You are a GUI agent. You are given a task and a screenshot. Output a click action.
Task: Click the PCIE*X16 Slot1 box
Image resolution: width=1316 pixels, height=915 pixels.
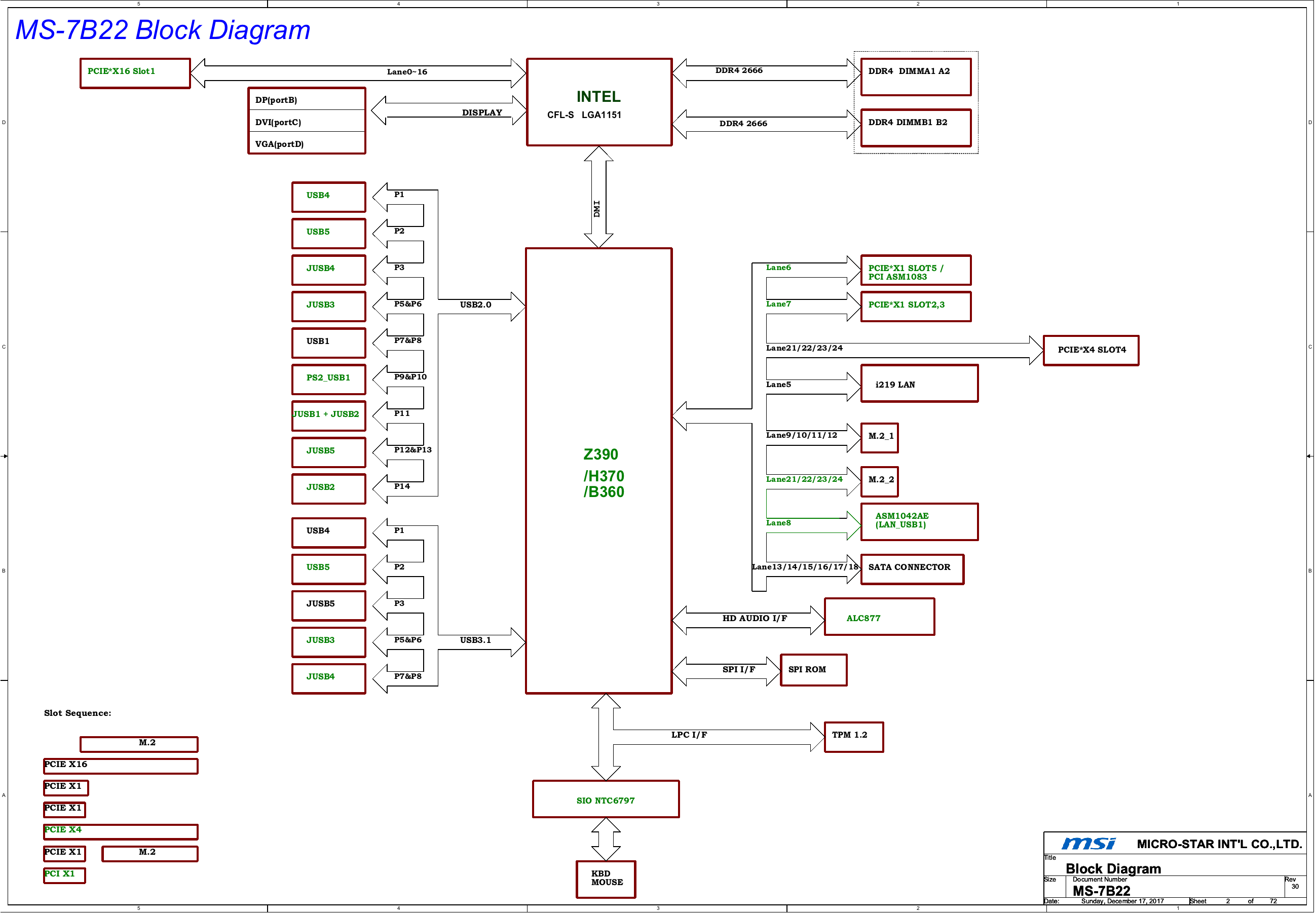[x=135, y=73]
